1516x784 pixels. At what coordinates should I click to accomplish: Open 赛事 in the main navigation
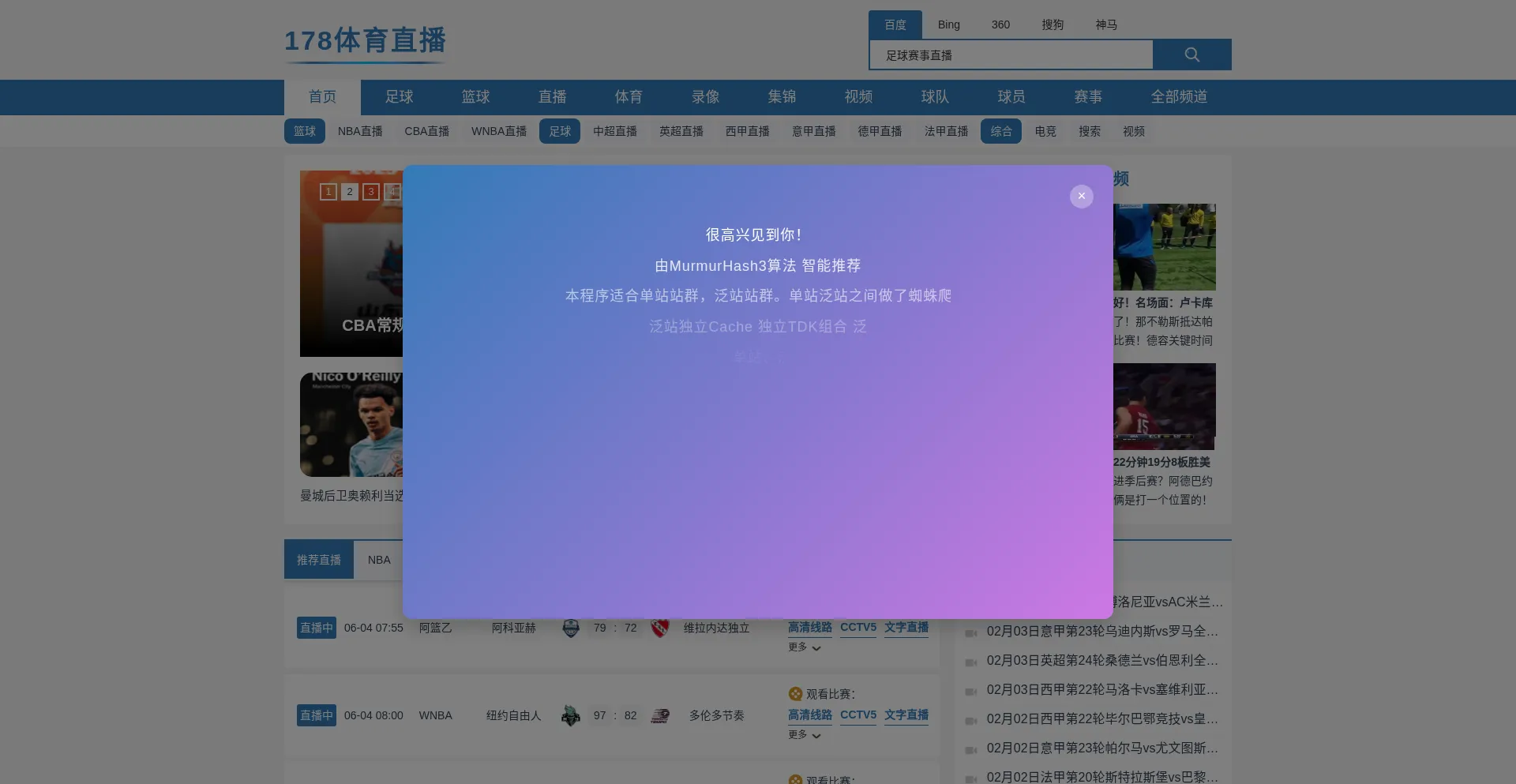(x=1088, y=96)
